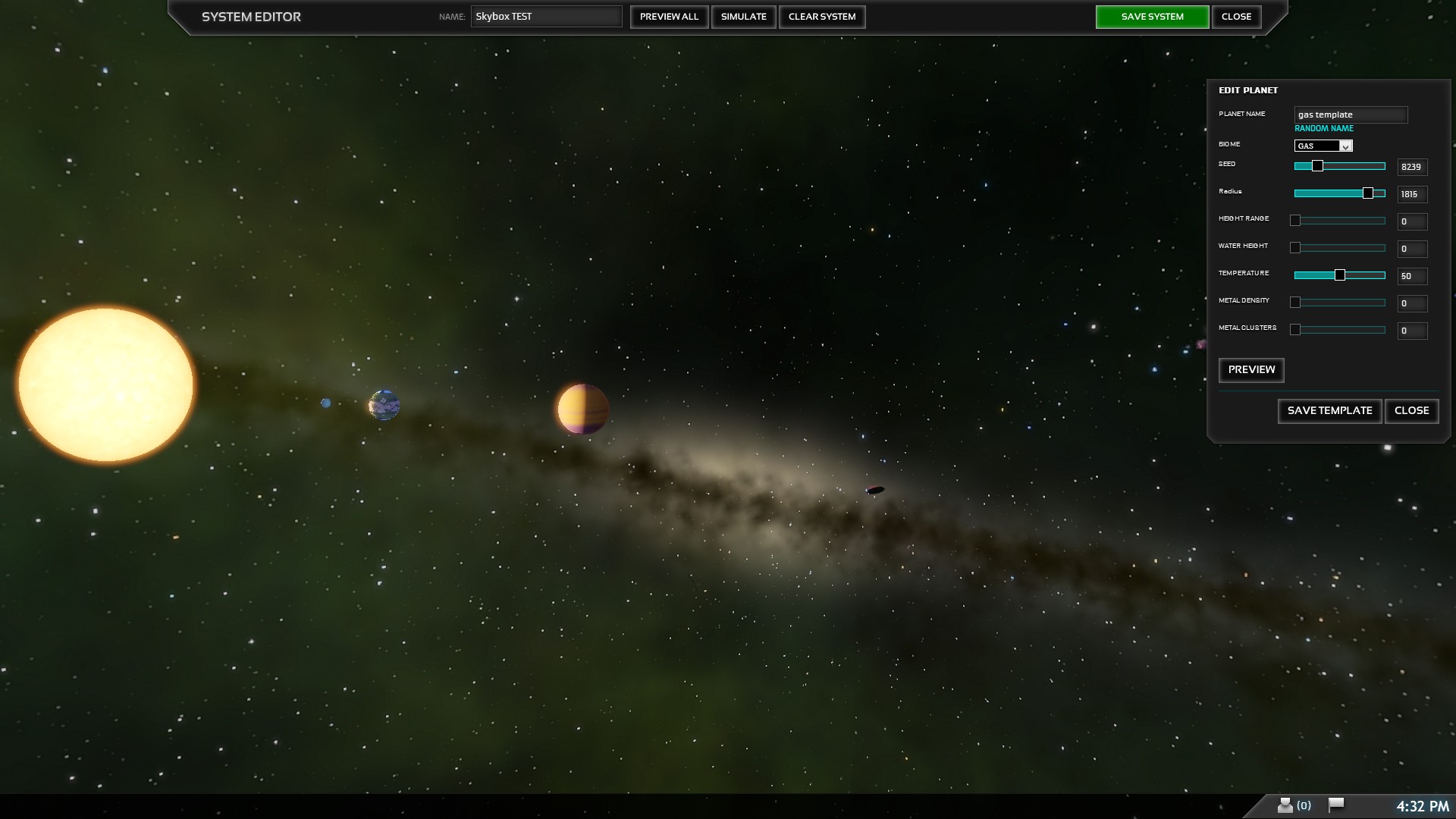Click the 4:32 PM clock
The height and width of the screenshot is (819, 1456).
tap(1423, 806)
